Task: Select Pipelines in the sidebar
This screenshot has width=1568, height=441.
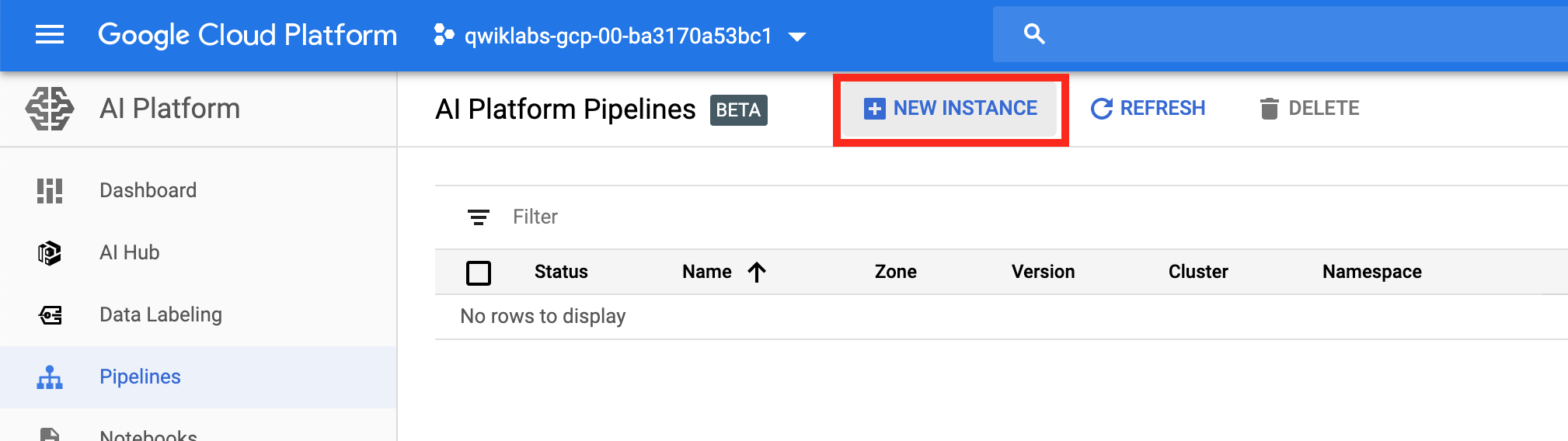Action: tap(198, 377)
